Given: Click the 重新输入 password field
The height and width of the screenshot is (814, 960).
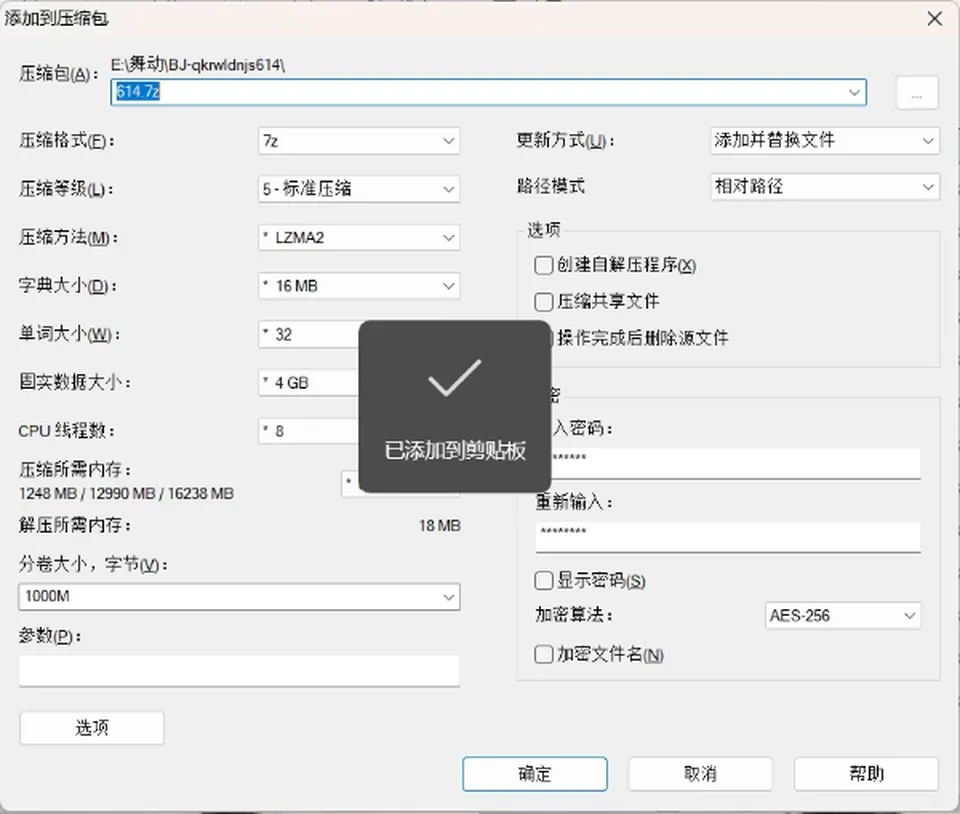Looking at the screenshot, I should pyautogui.click(x=728, y=537).
